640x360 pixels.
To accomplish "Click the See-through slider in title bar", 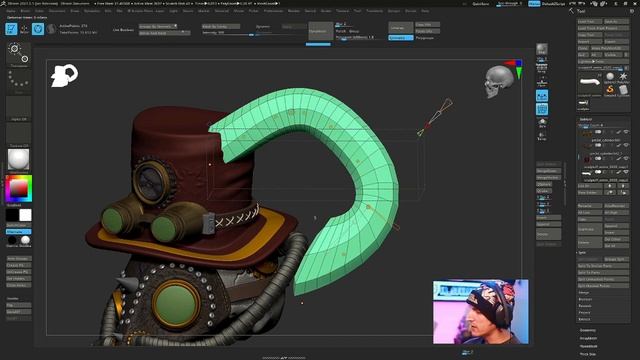I will point(510,4).
